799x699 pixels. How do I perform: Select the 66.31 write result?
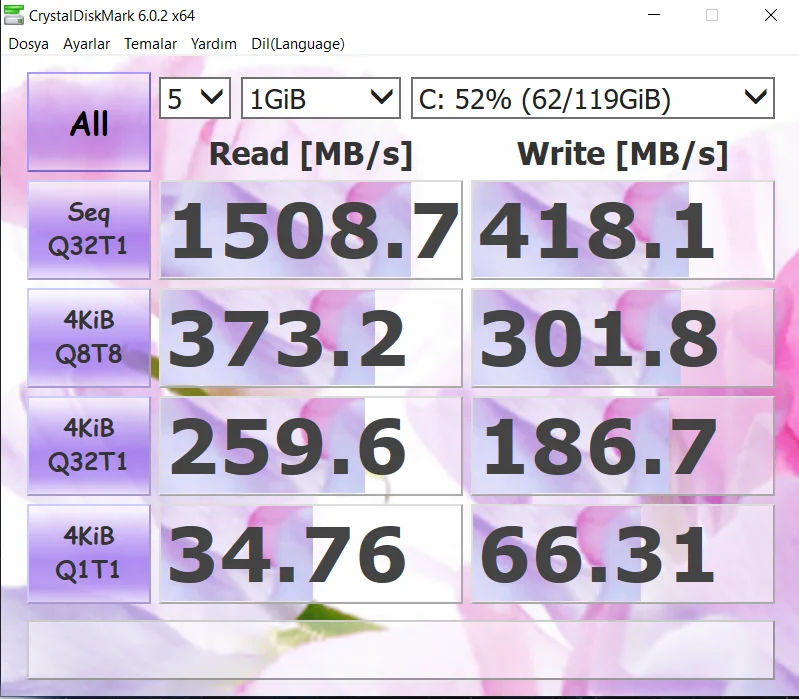click(623, 554)
